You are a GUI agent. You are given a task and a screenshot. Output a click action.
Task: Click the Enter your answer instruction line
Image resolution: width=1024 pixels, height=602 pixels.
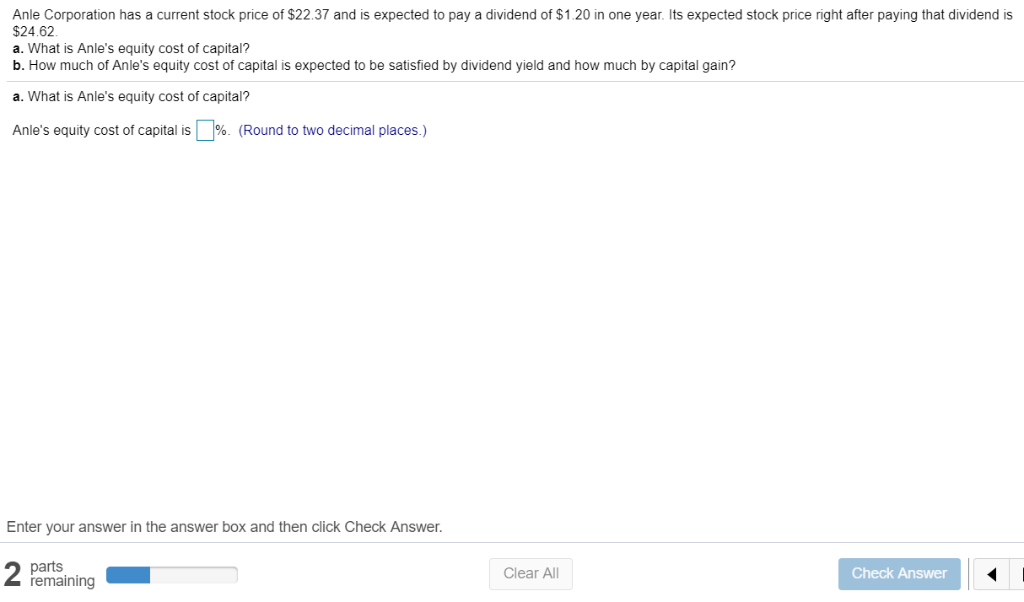(224, 526)
